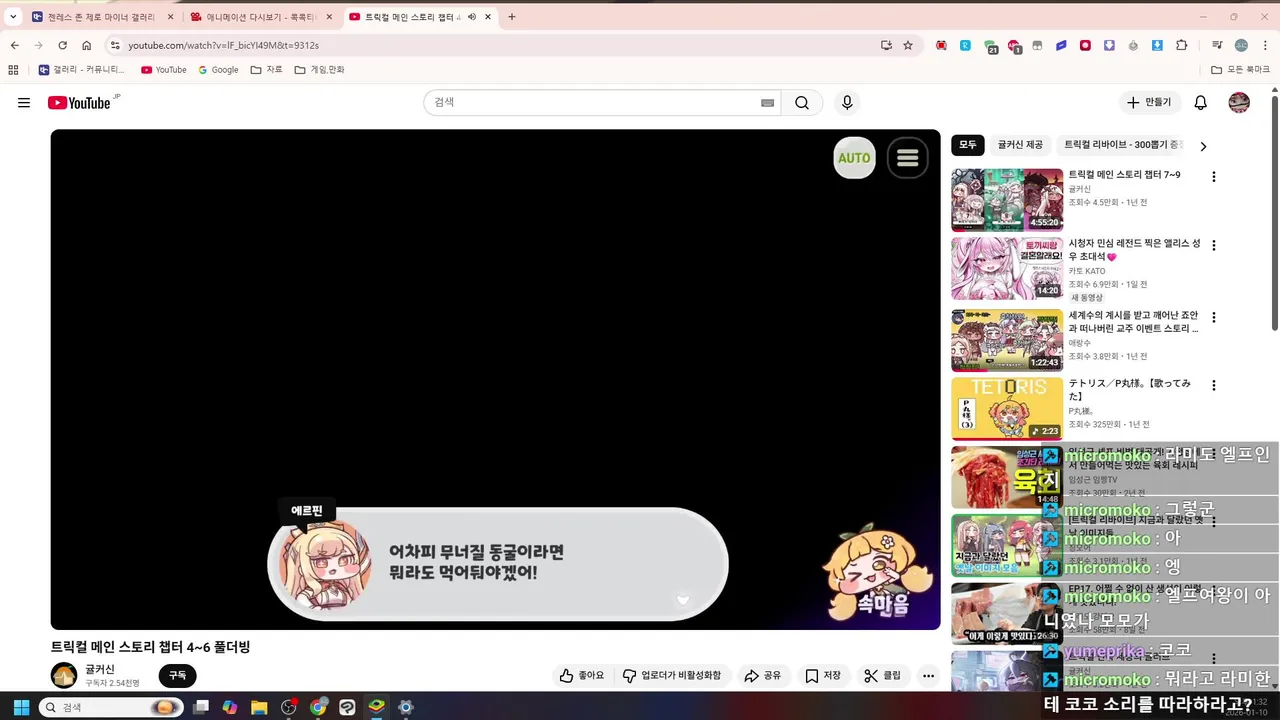1280x720 pixels.
Task: Show more filter chips with right arrow
Action: [x=1203, y=146]
